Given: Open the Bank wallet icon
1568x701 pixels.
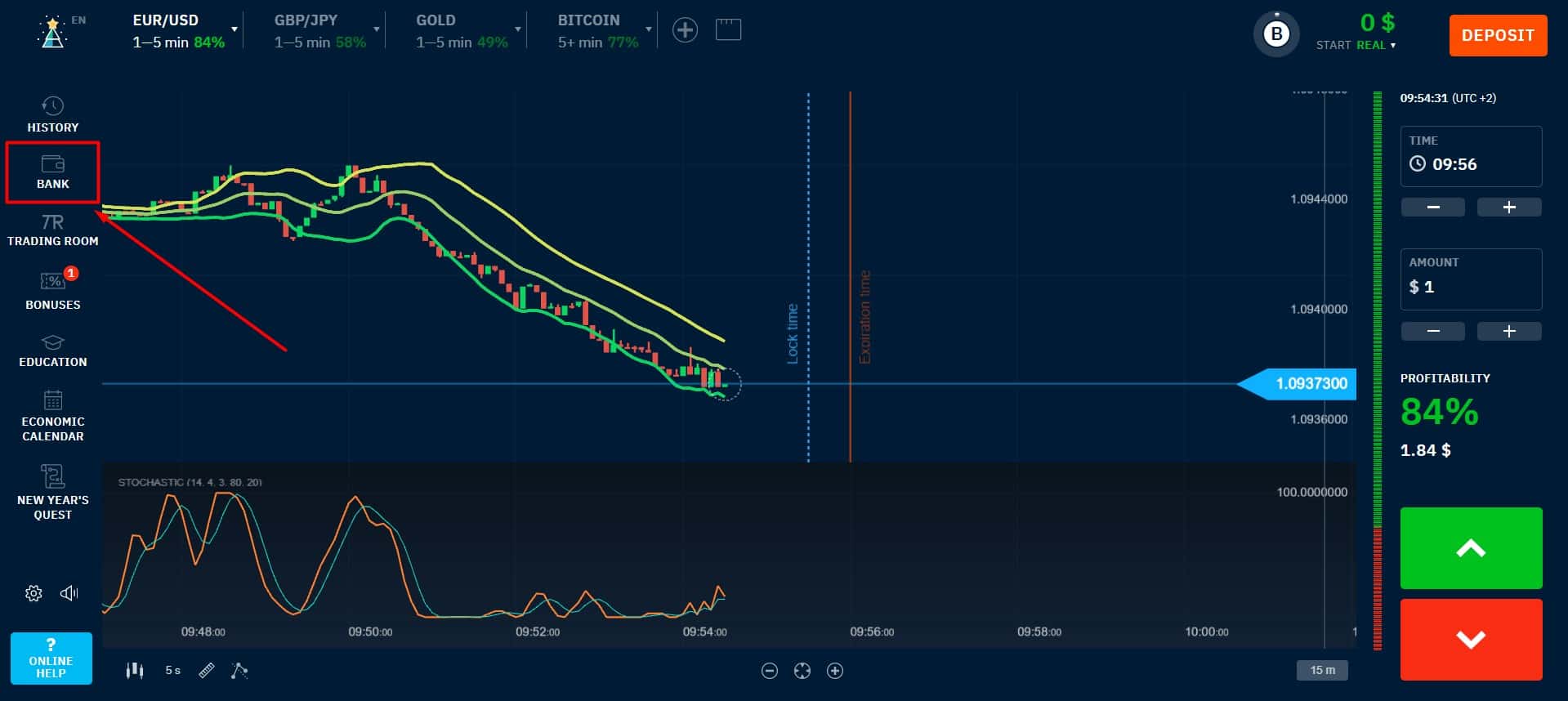Looking at the screenshot, I should pyautogui.click(x=53, y=163).
